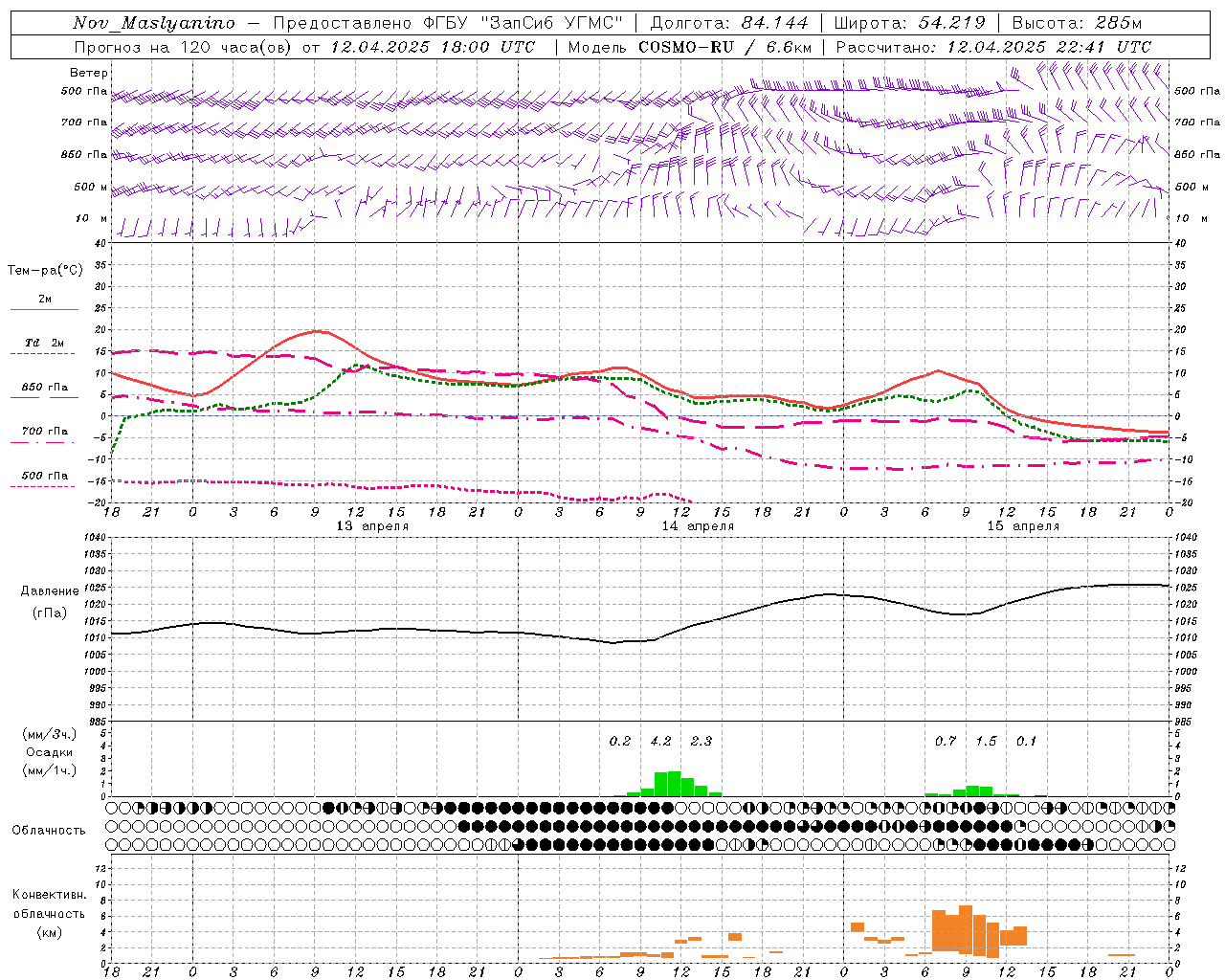
Task: Click the Конвективн. convective cloud label
Action: coord(49,895)
